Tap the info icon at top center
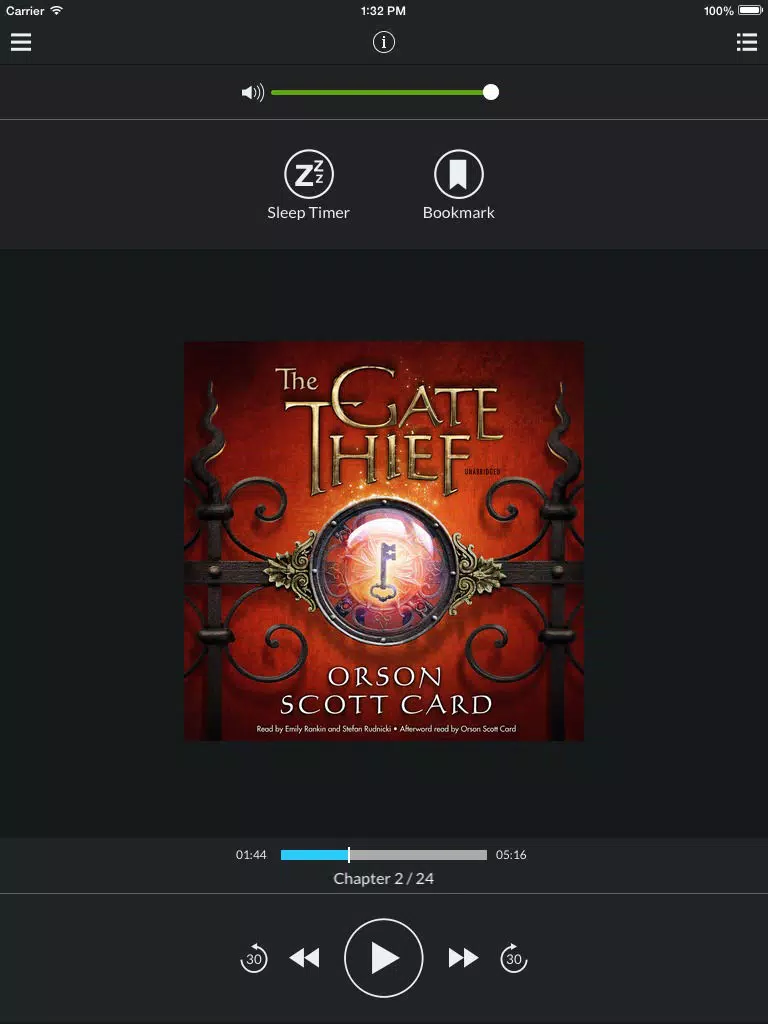 coord(383,42)
